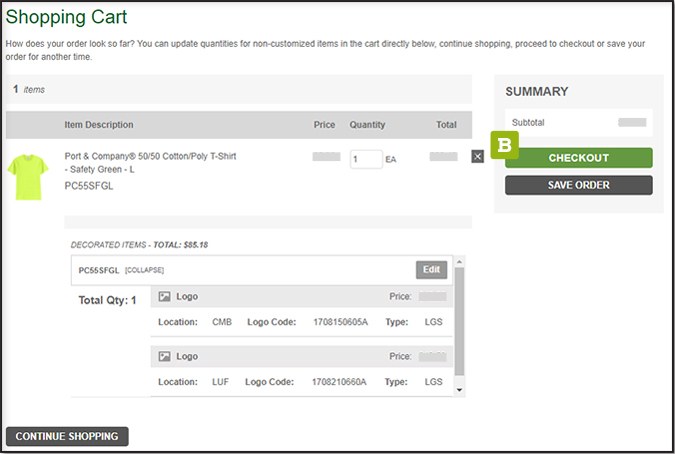Click the Item Description column header
Viewport: 675px width, 454px height.
(x=99, y=125)
